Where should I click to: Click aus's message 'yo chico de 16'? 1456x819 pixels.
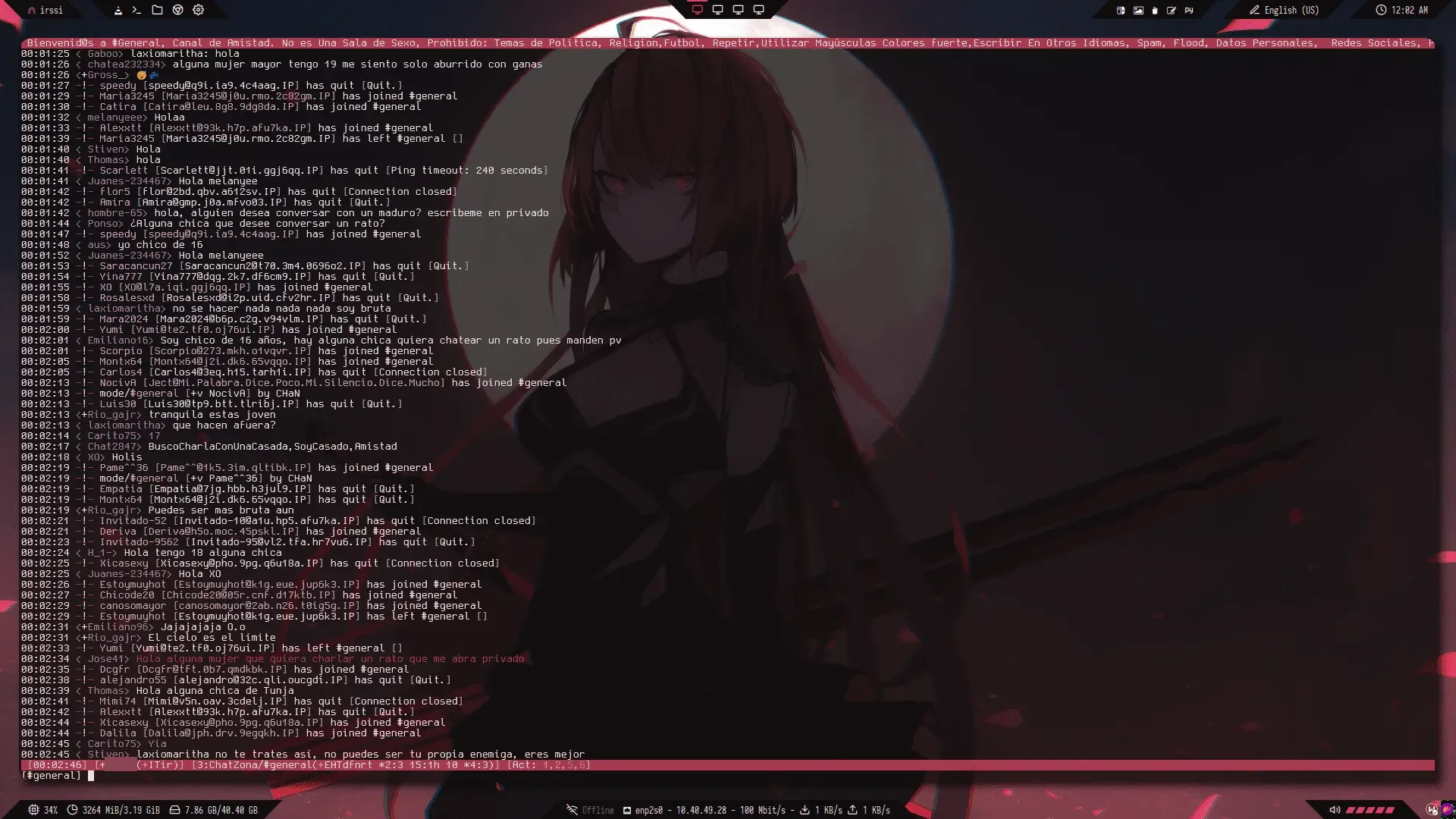pyautogui.click(x=111, y=245)
